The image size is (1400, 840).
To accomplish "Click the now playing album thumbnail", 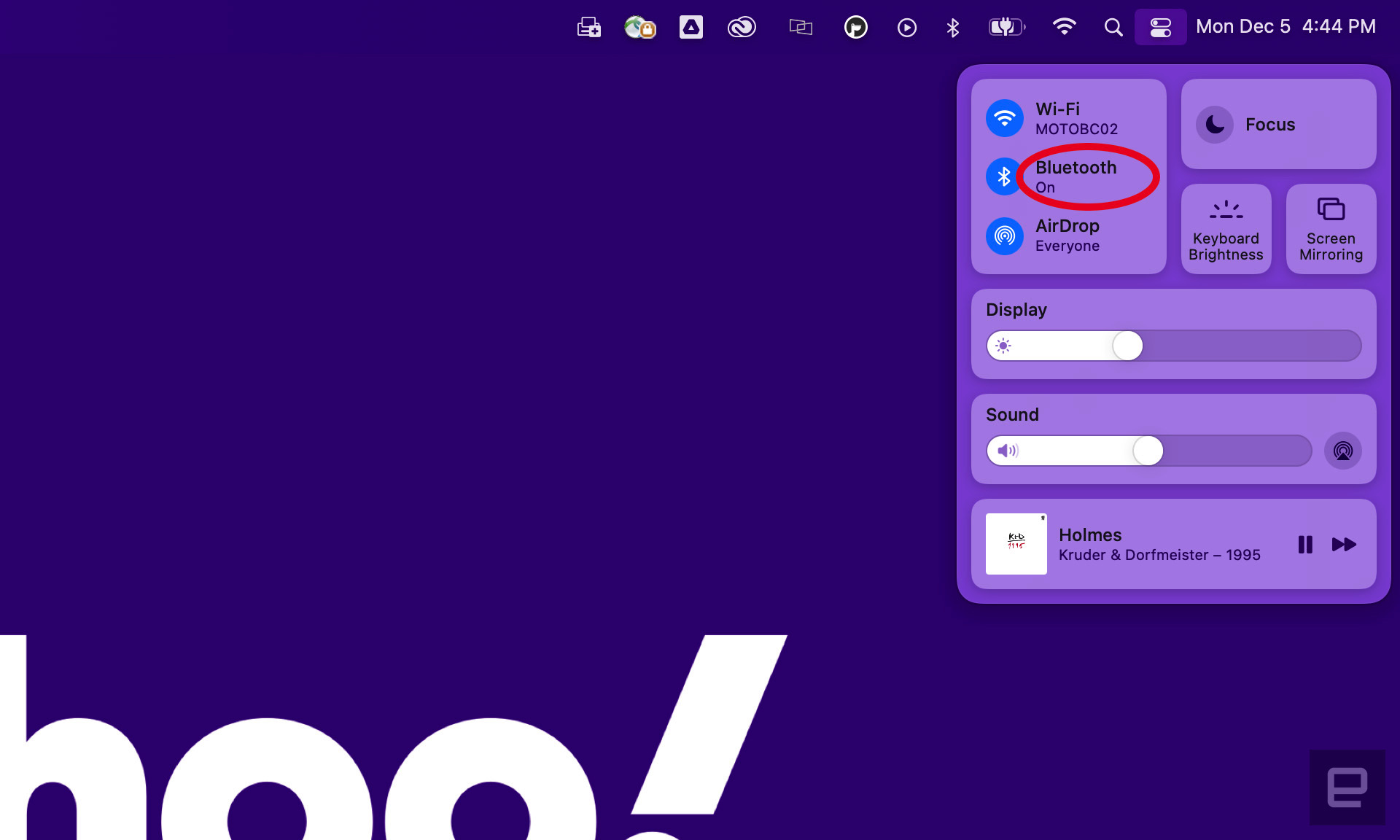I will (1017, 544).
